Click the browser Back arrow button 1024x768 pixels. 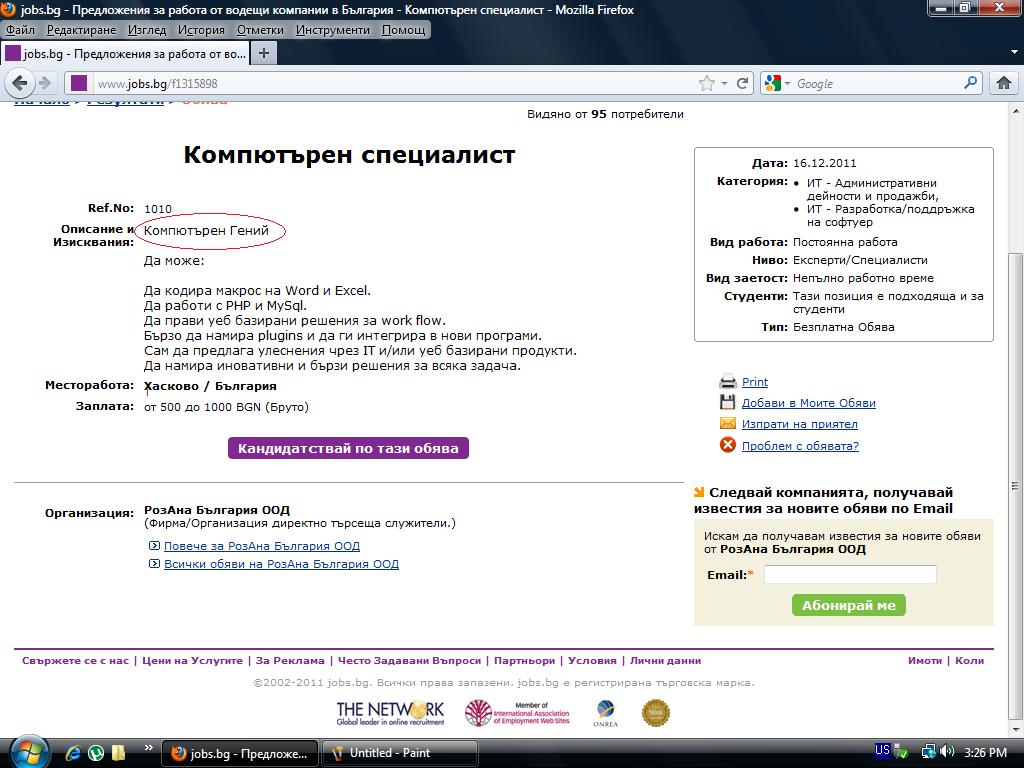20,83
